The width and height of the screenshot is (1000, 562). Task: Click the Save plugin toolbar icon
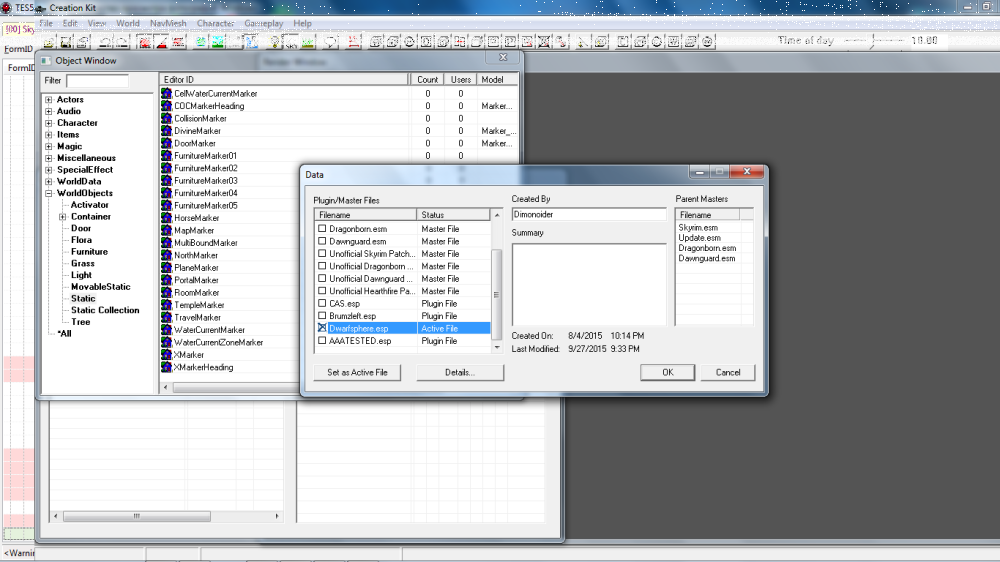(x=66, y=42)
